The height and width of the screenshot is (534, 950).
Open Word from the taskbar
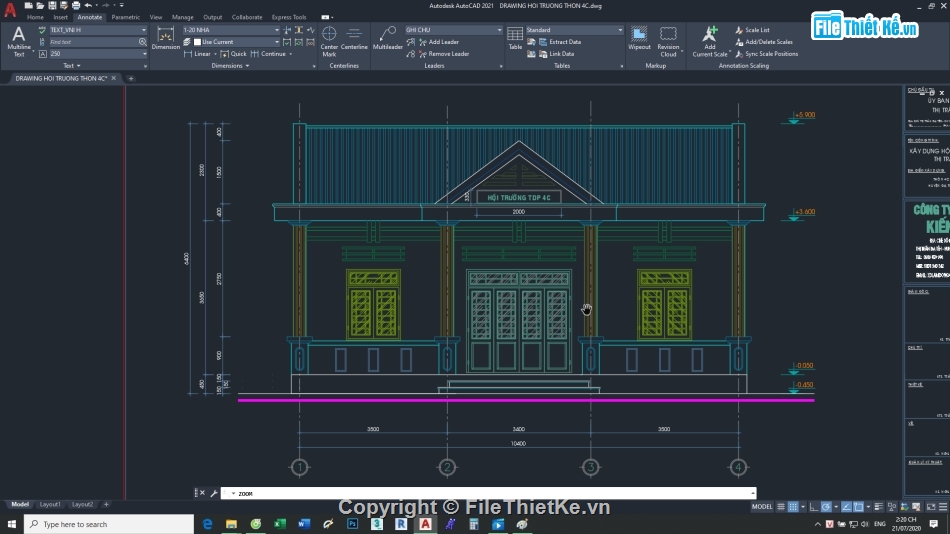click(x=304, y=524)
